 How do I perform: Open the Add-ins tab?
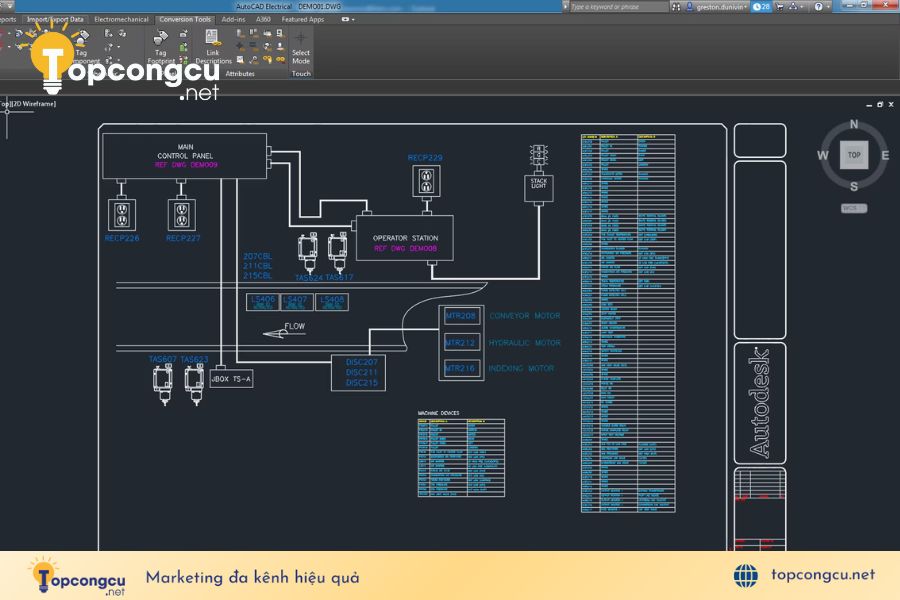coord(233,20)
